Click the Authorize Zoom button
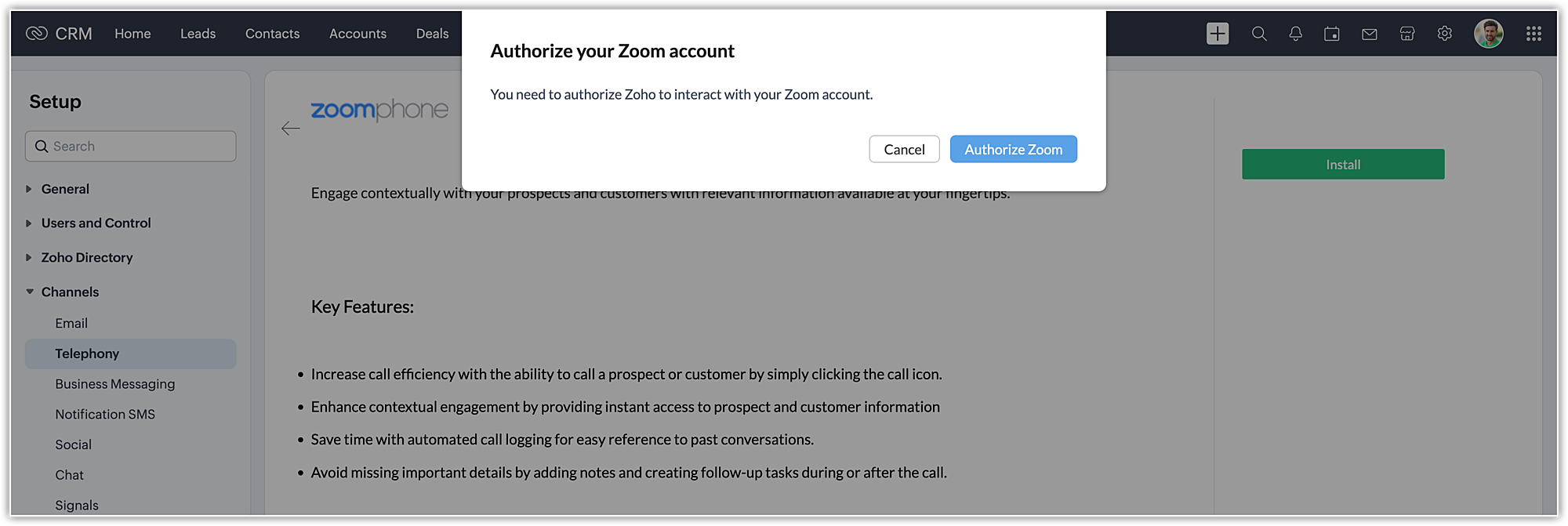Screen dimensions: 1568x526 point(1014,149)
